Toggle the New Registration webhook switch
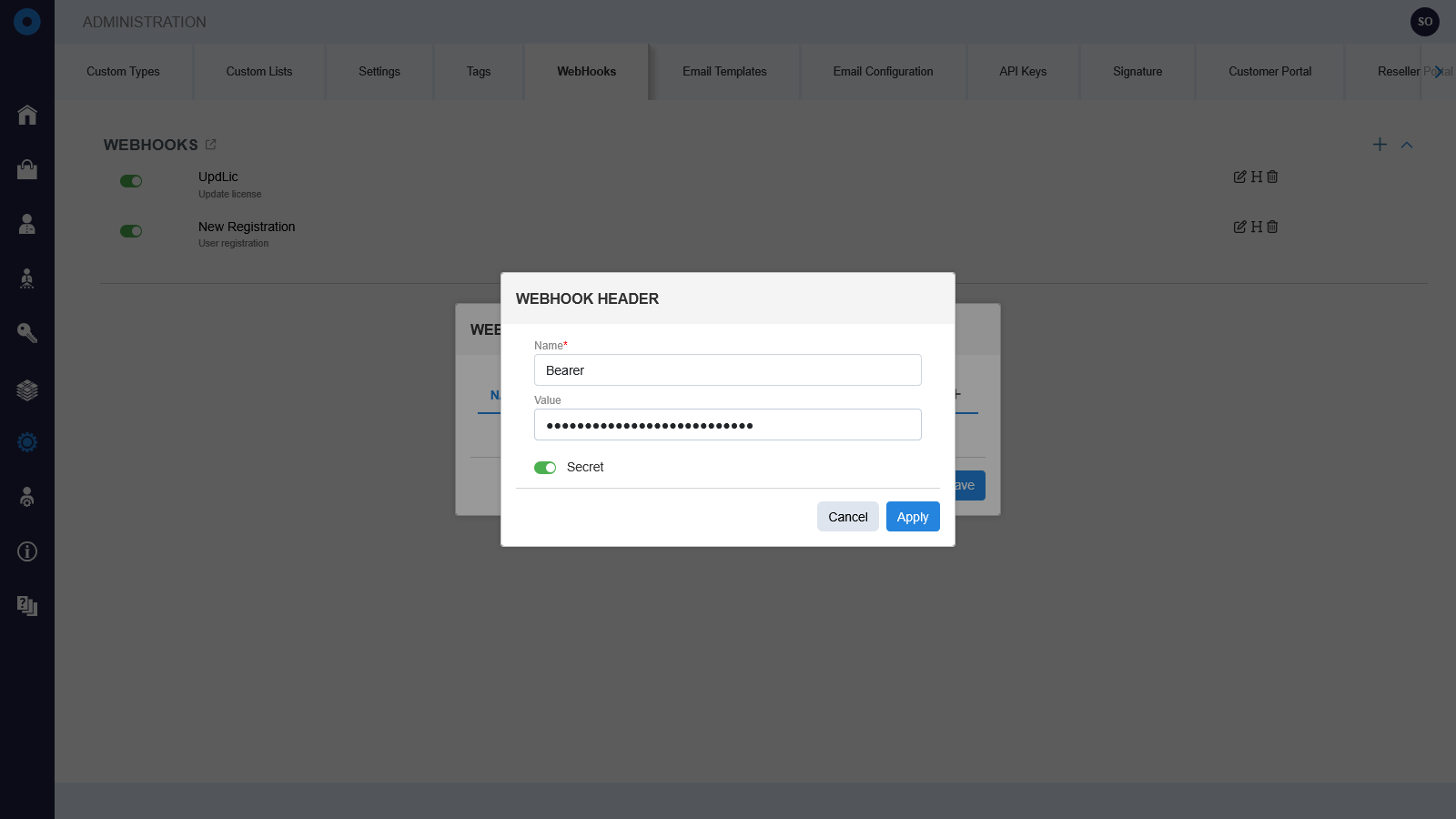This screenshot has height=819, width=1456. (x=131, y=231)
